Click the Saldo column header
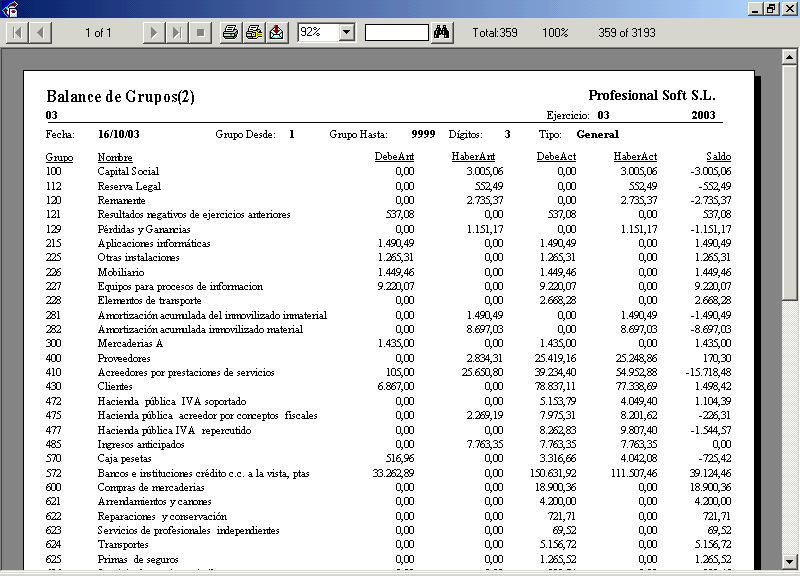800x576 pixels. coord(718,157)
